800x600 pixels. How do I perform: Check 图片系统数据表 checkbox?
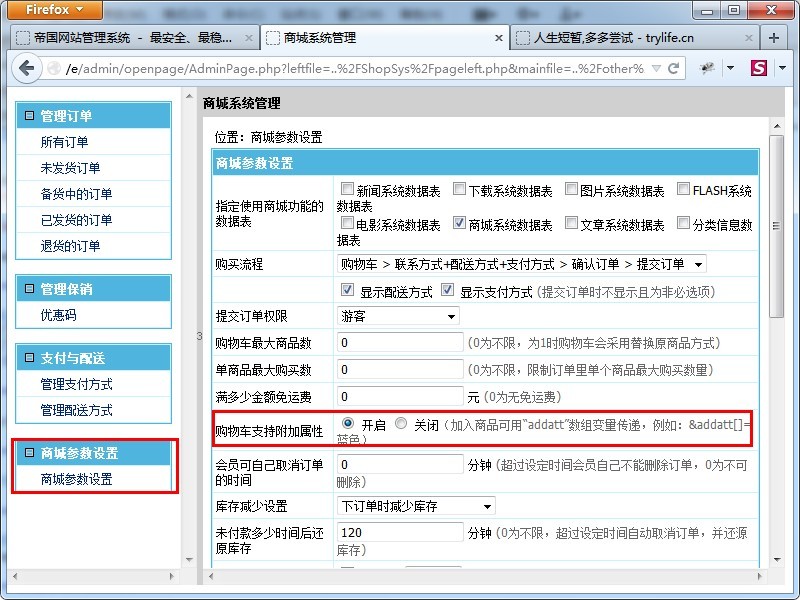(x=571, y=189)
